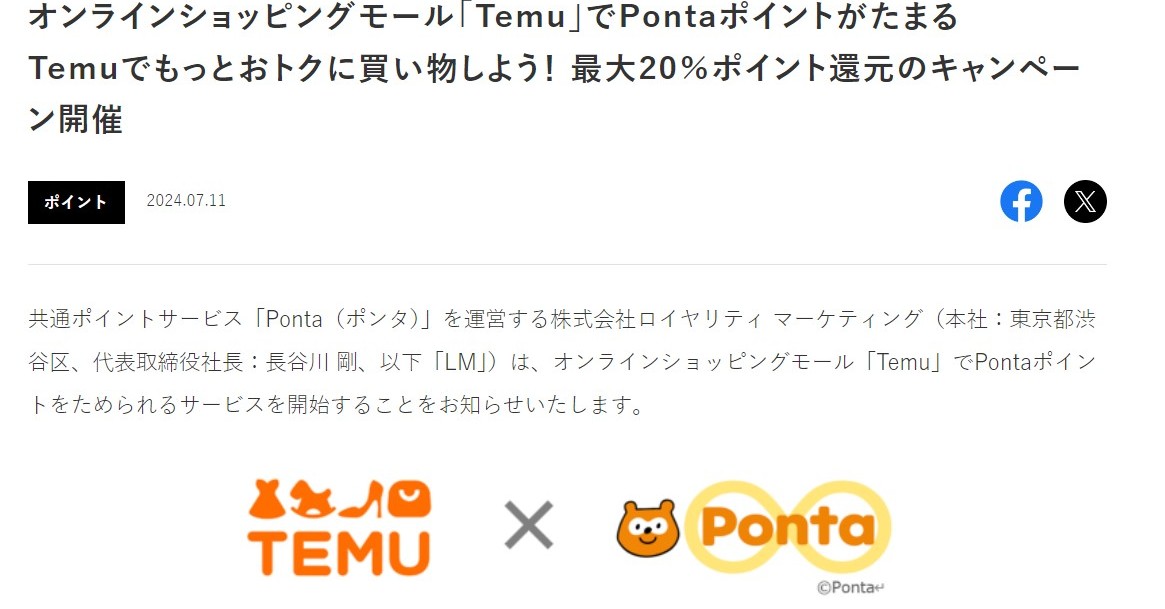Image resolution: width=1165 pixels, height=609 pixels.
Task: Click the ©Ponta copyright caption
Action: click(x=850, y=587)
